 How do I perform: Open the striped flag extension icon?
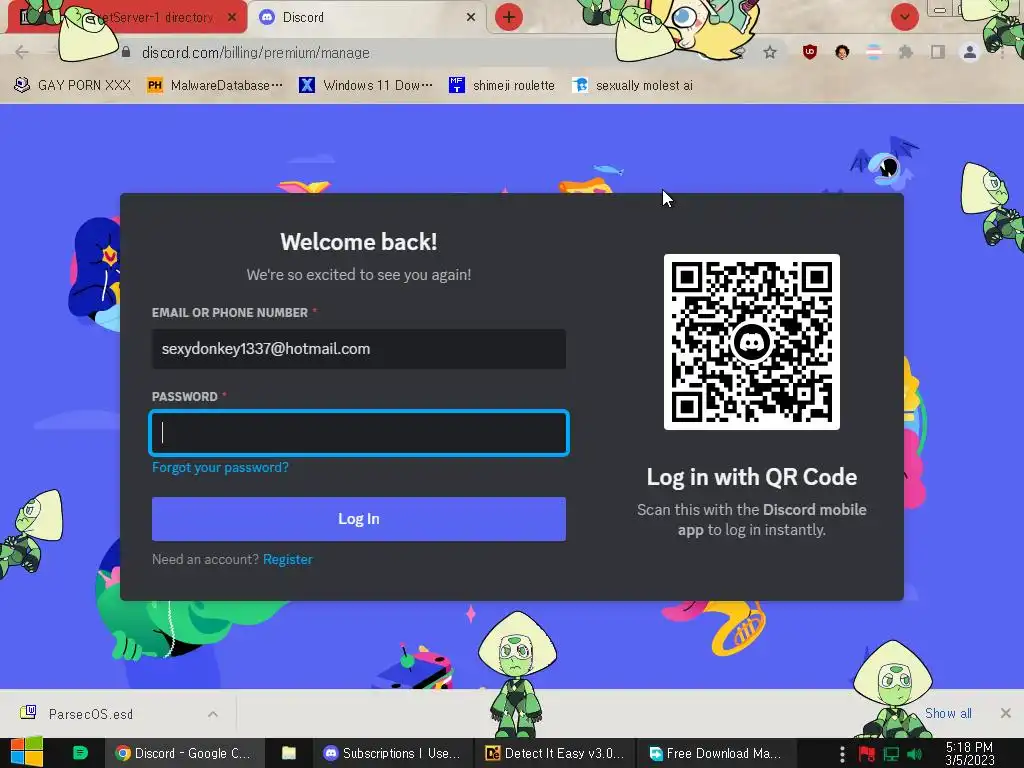874,52
